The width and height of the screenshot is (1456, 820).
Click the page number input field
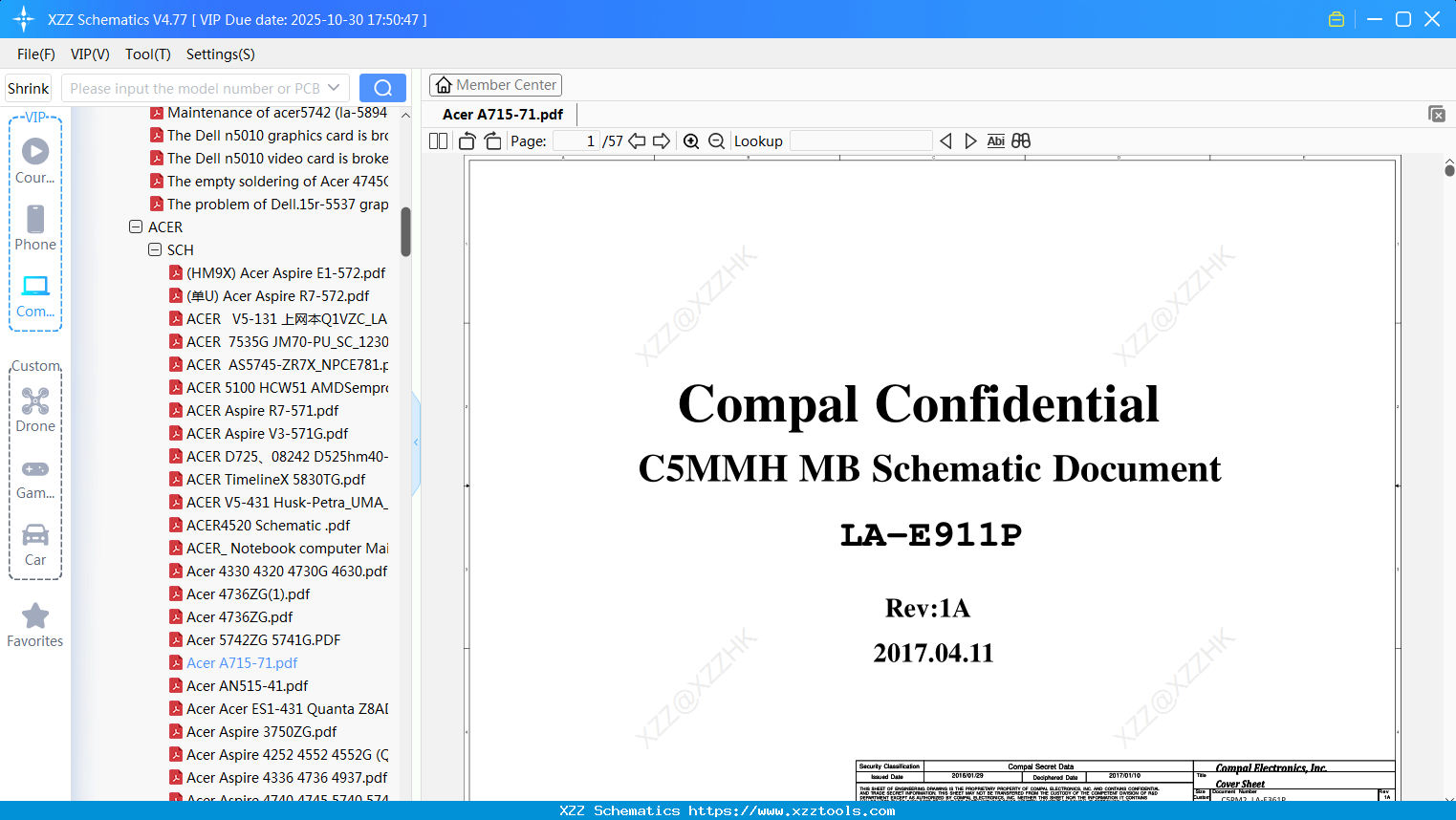pos(576,141)
